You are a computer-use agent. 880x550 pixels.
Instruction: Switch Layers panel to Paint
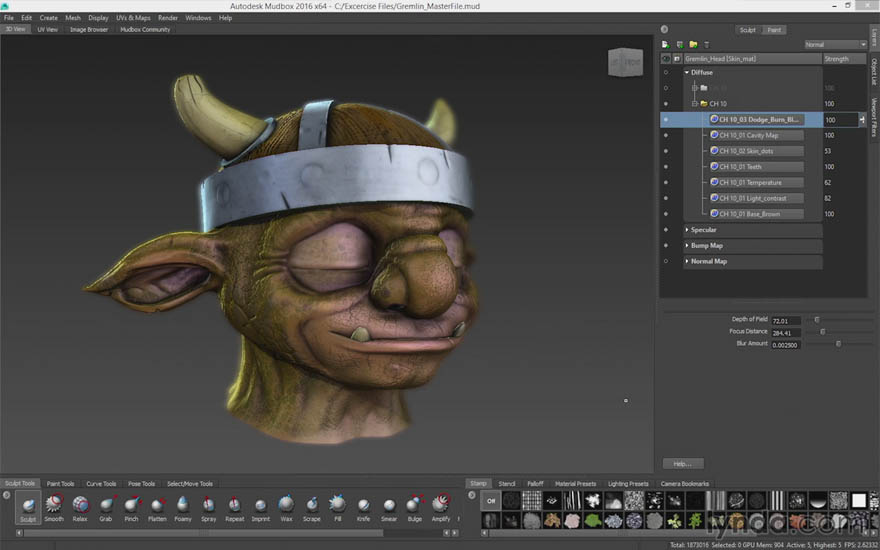pyautogui.click(x=774, y=30)
